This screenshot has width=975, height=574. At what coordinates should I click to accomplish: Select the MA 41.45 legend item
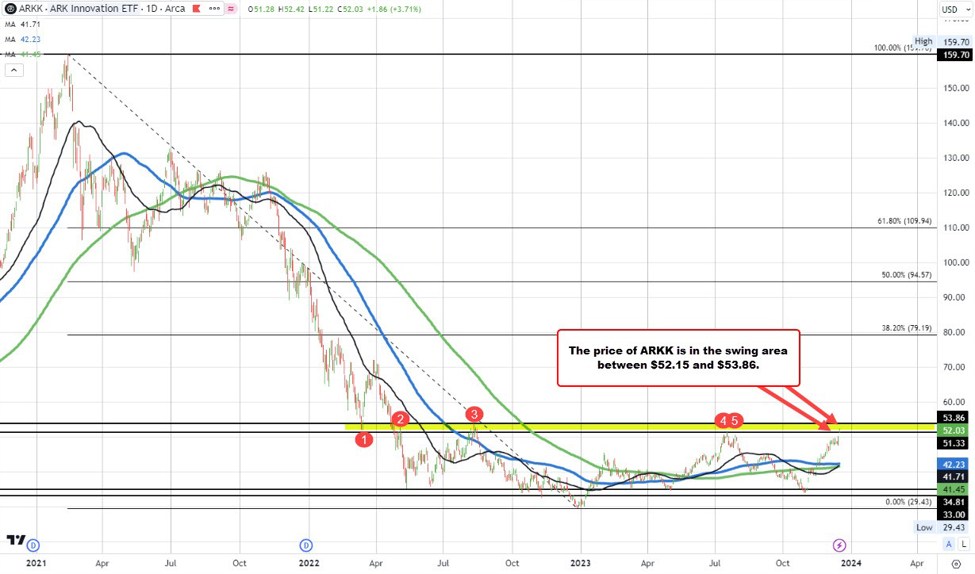pos(23,54)
